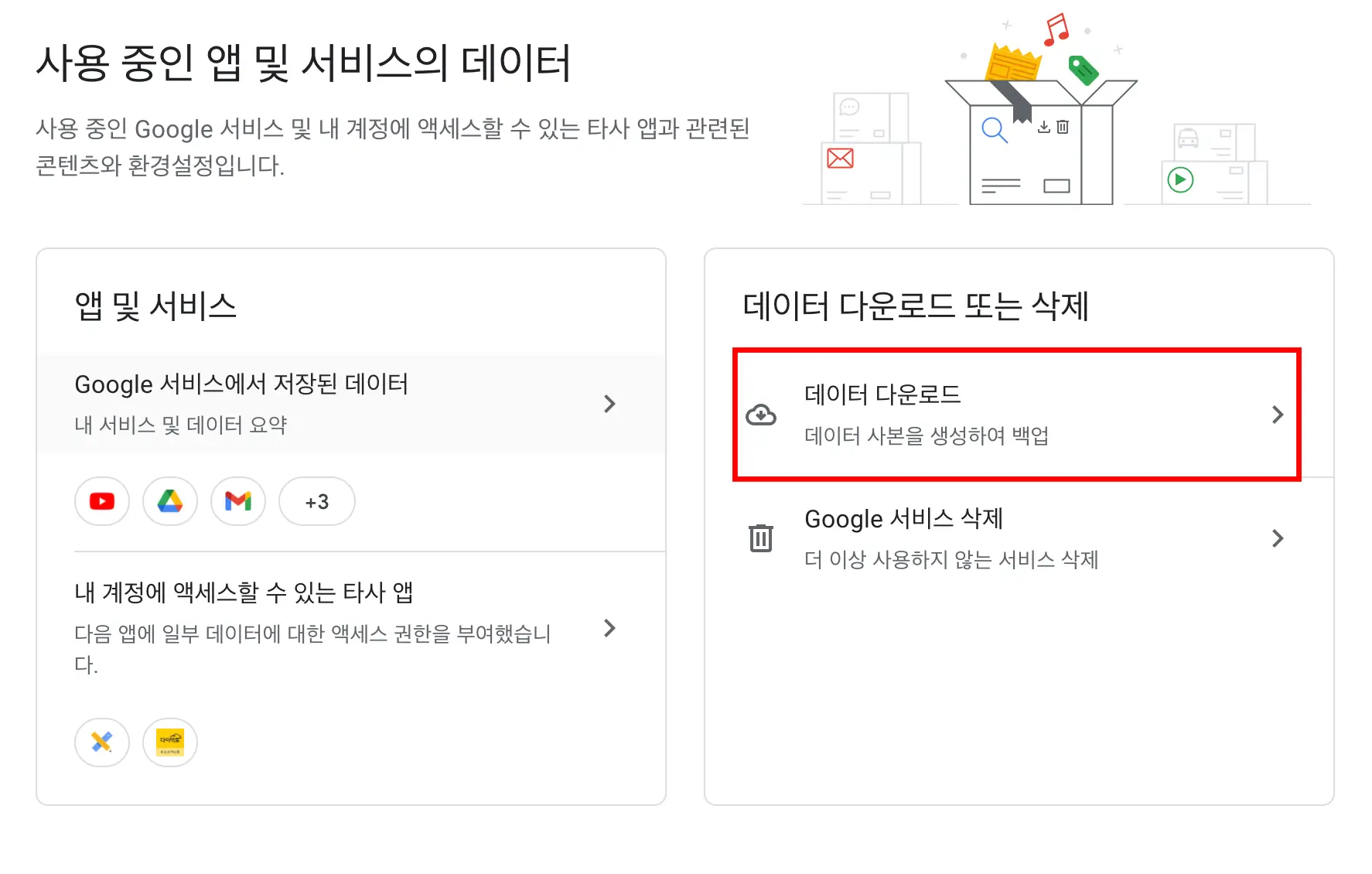Viewport: 1372px width, 874px height.
Task: Click the Gmail service icon
Action: click(238, 501)
